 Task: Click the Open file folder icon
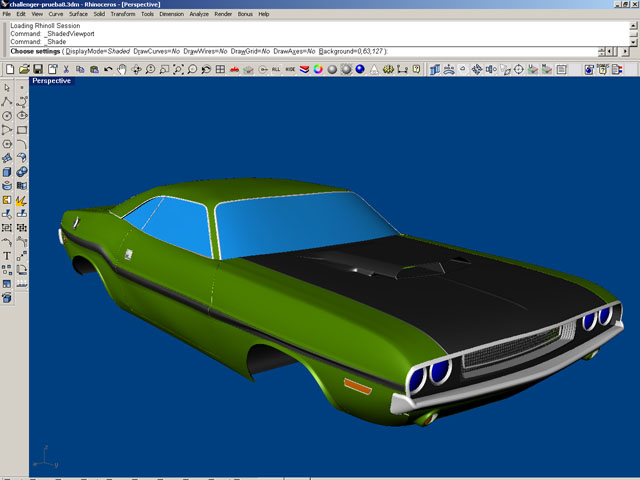[24, 69]
